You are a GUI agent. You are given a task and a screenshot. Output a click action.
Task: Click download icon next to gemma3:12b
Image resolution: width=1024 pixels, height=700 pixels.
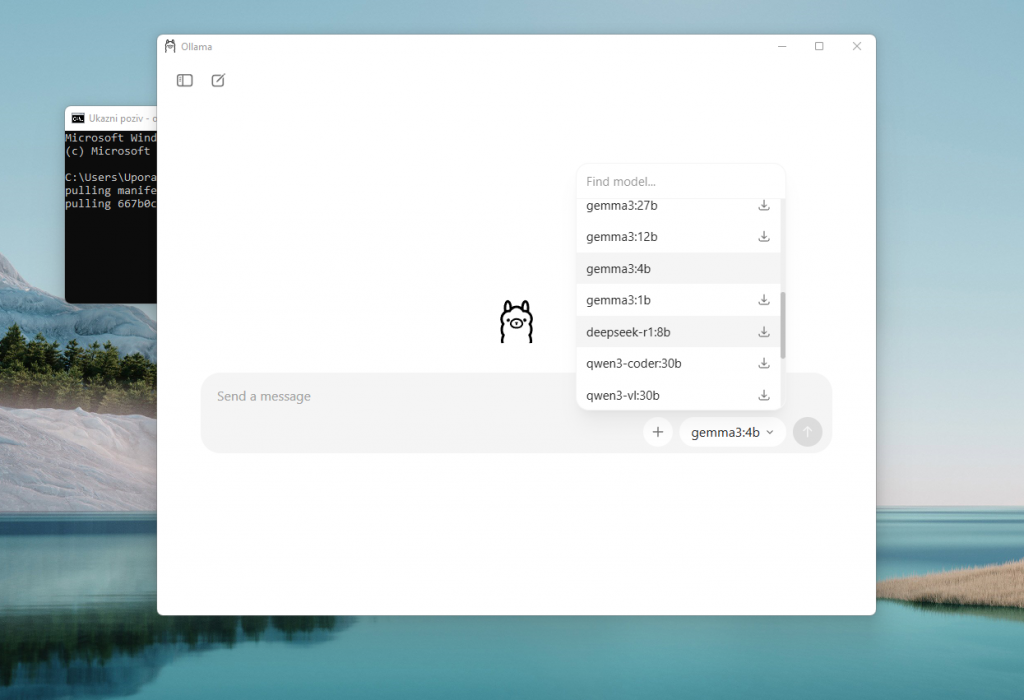(764, 237)
